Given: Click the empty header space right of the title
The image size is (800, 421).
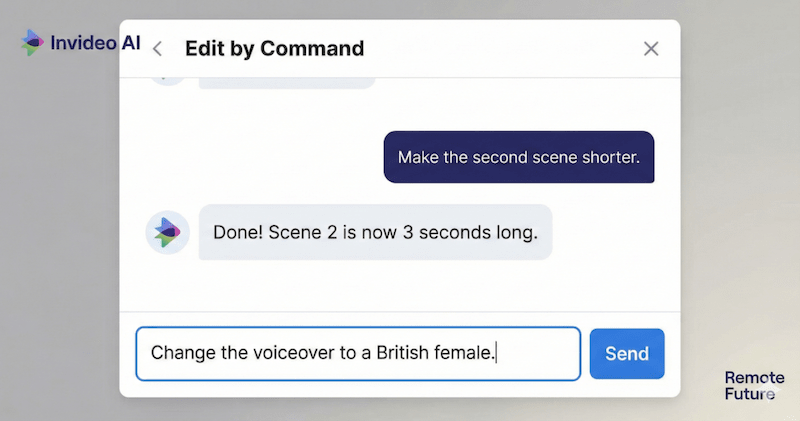Looking at the screenshot, I should pyautogui.click(x=500, y=48).
